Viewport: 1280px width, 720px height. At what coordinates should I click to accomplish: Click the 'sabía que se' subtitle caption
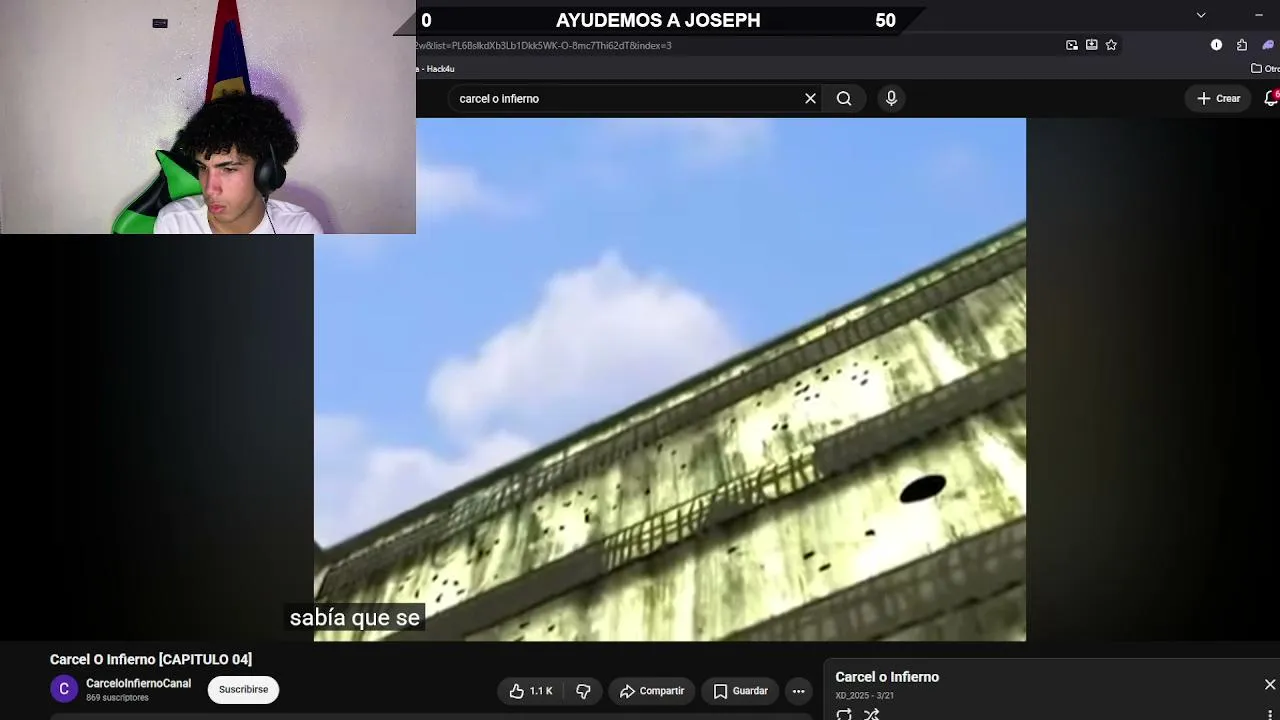tap(355, 618)
